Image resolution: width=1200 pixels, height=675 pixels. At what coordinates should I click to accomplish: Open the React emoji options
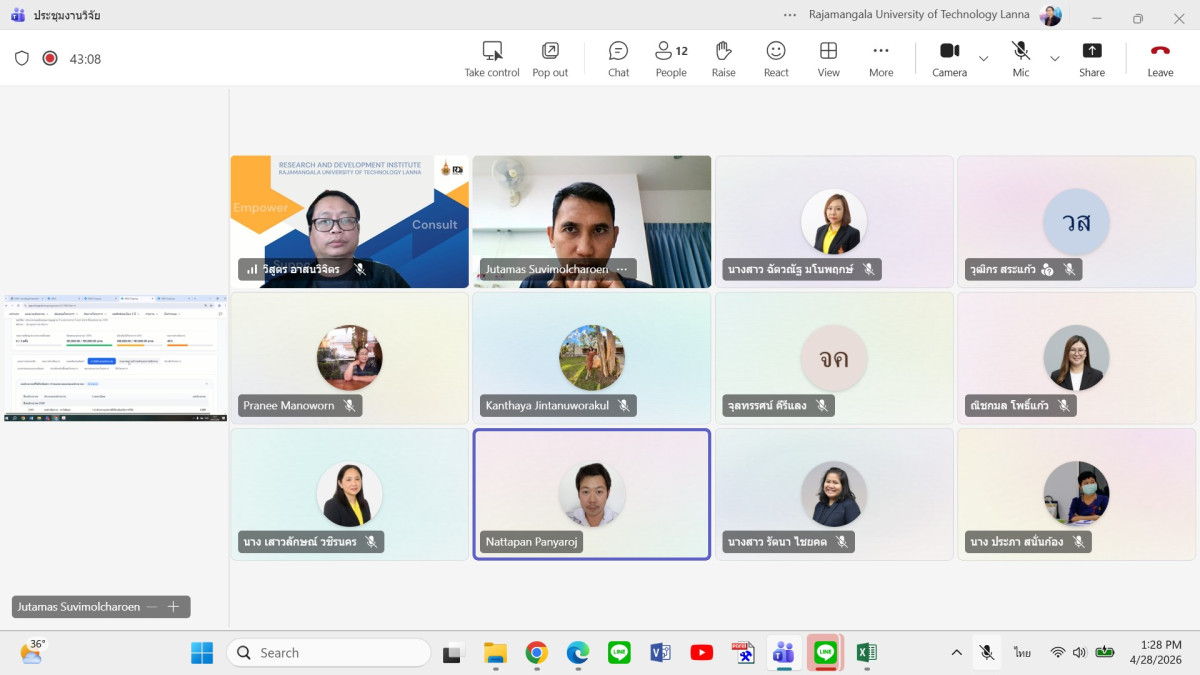776,58
